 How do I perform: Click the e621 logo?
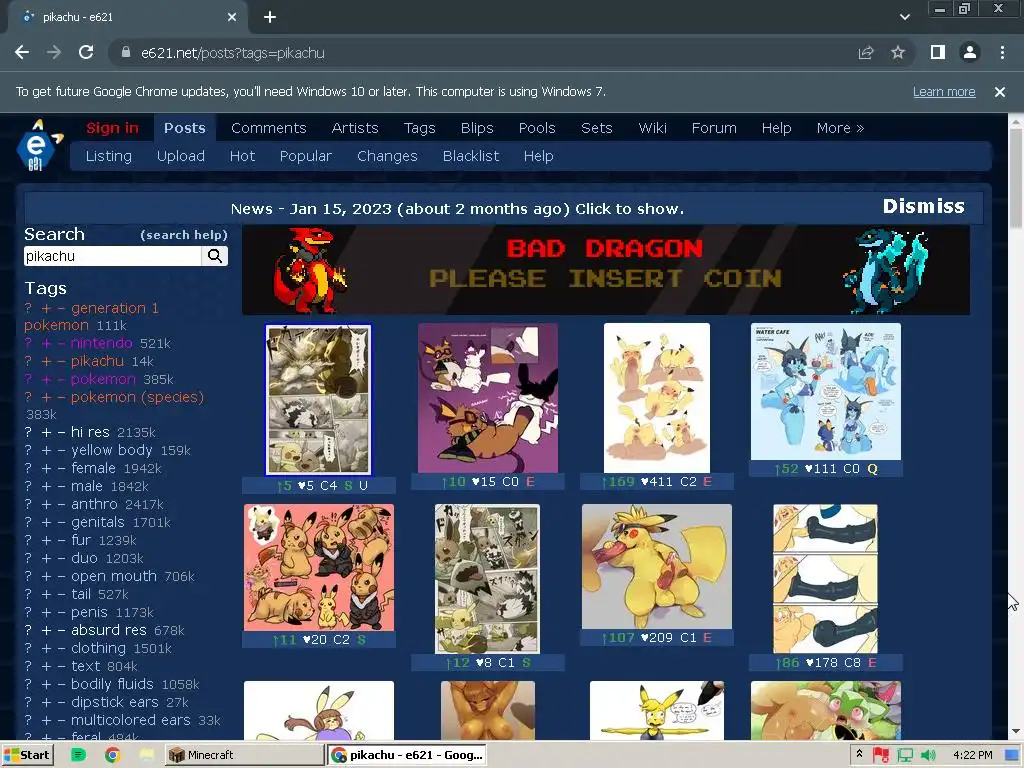[x=39, y=146]
